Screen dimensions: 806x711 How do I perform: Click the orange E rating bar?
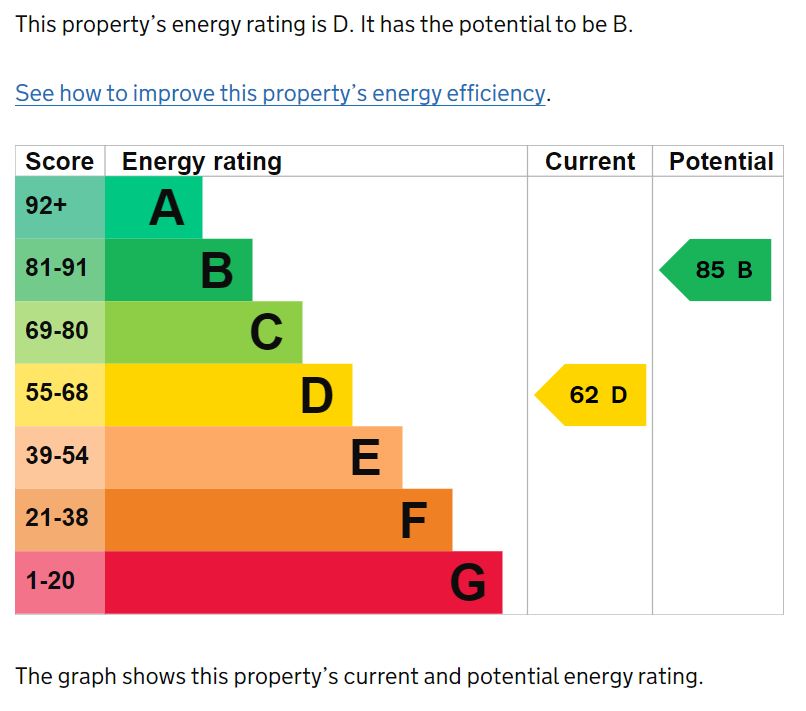254,458
